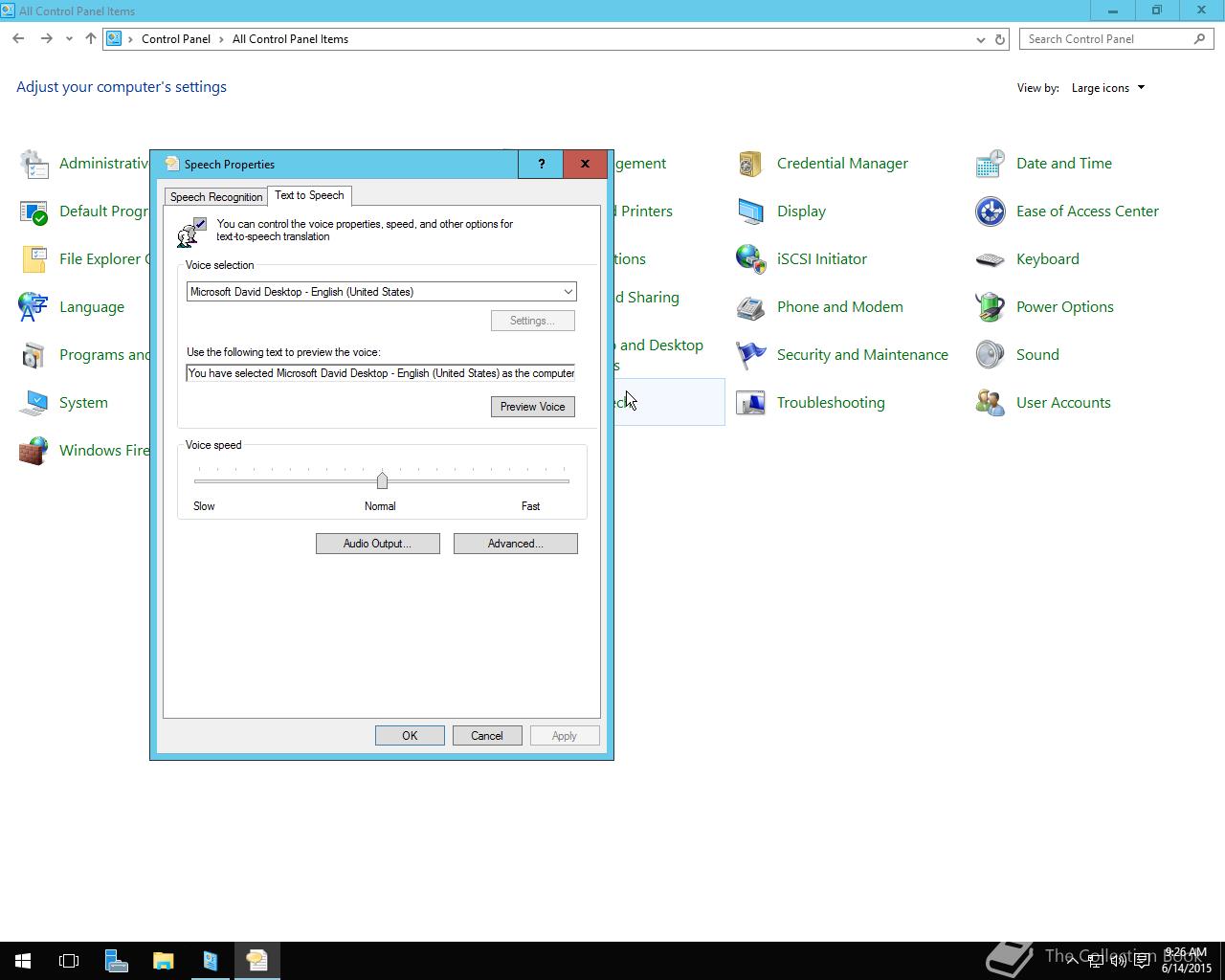Screen dimensions: 1225x980
Task: Refresh the Control Panel address bar
Action: pyautogui.click(x=1000, y=39)
